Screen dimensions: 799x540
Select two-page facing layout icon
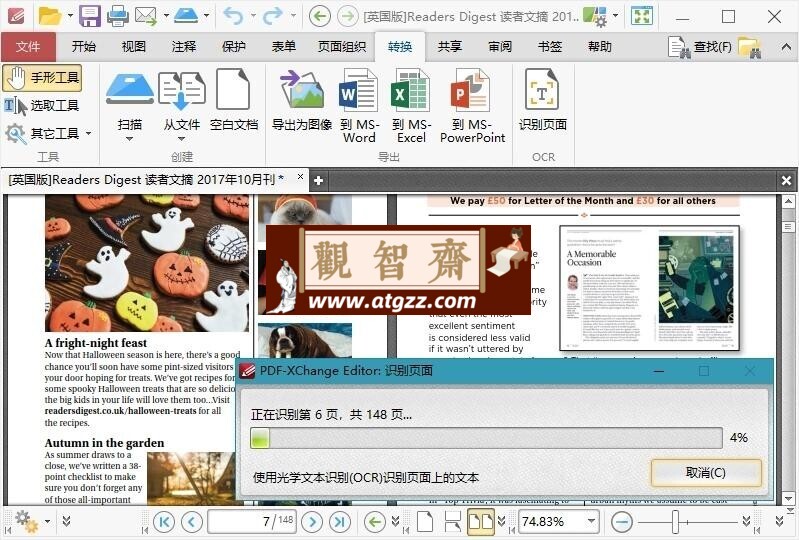(481, 522)
